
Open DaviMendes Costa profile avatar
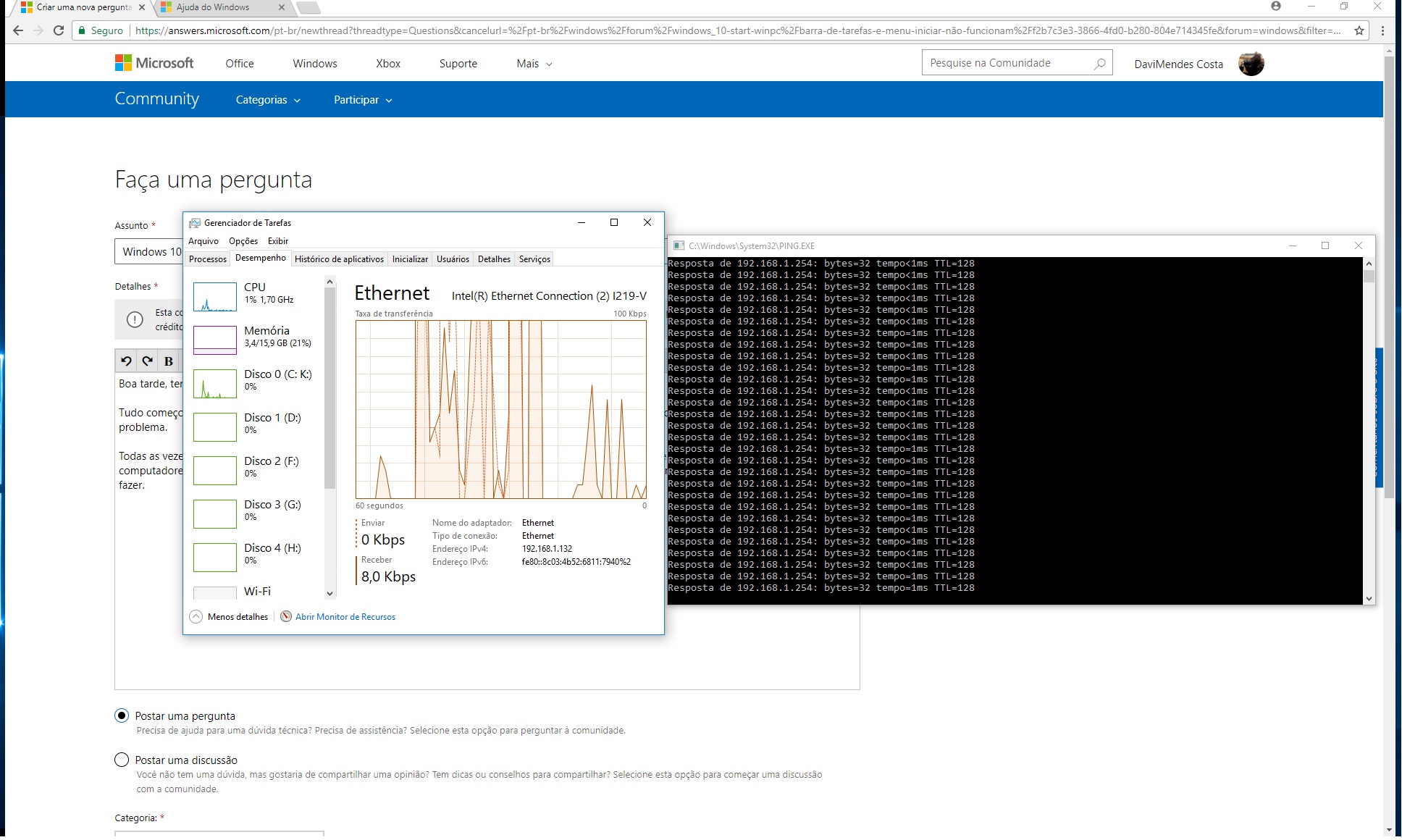click(x=1251, y=64)
